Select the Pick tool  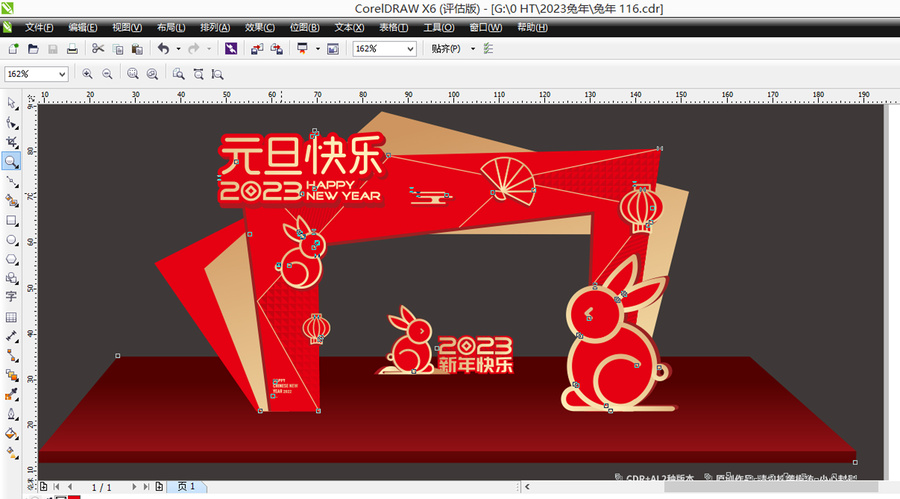click(x=11, y=103)
